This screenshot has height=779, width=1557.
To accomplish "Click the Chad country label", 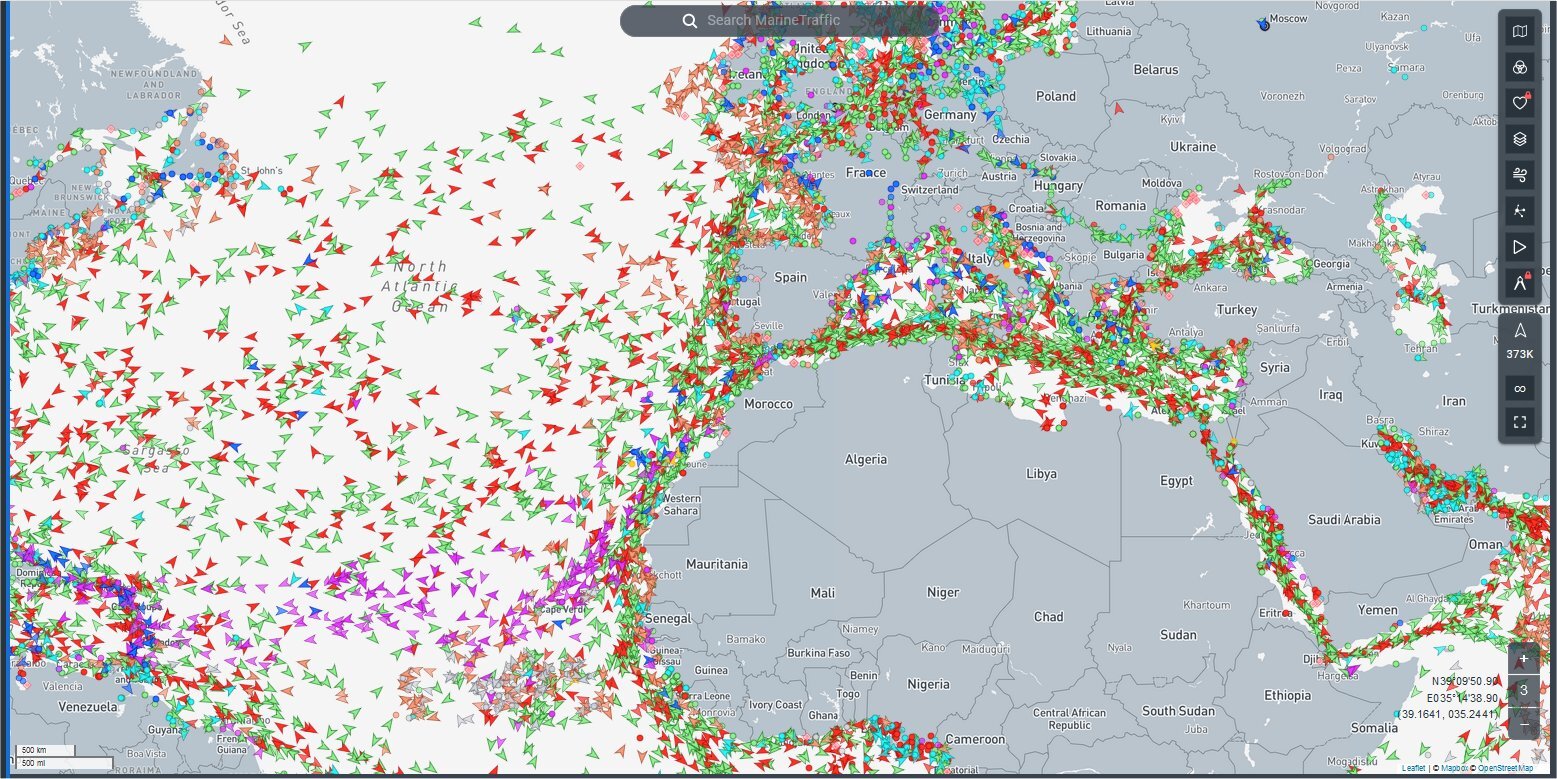I will point(1049,617).
